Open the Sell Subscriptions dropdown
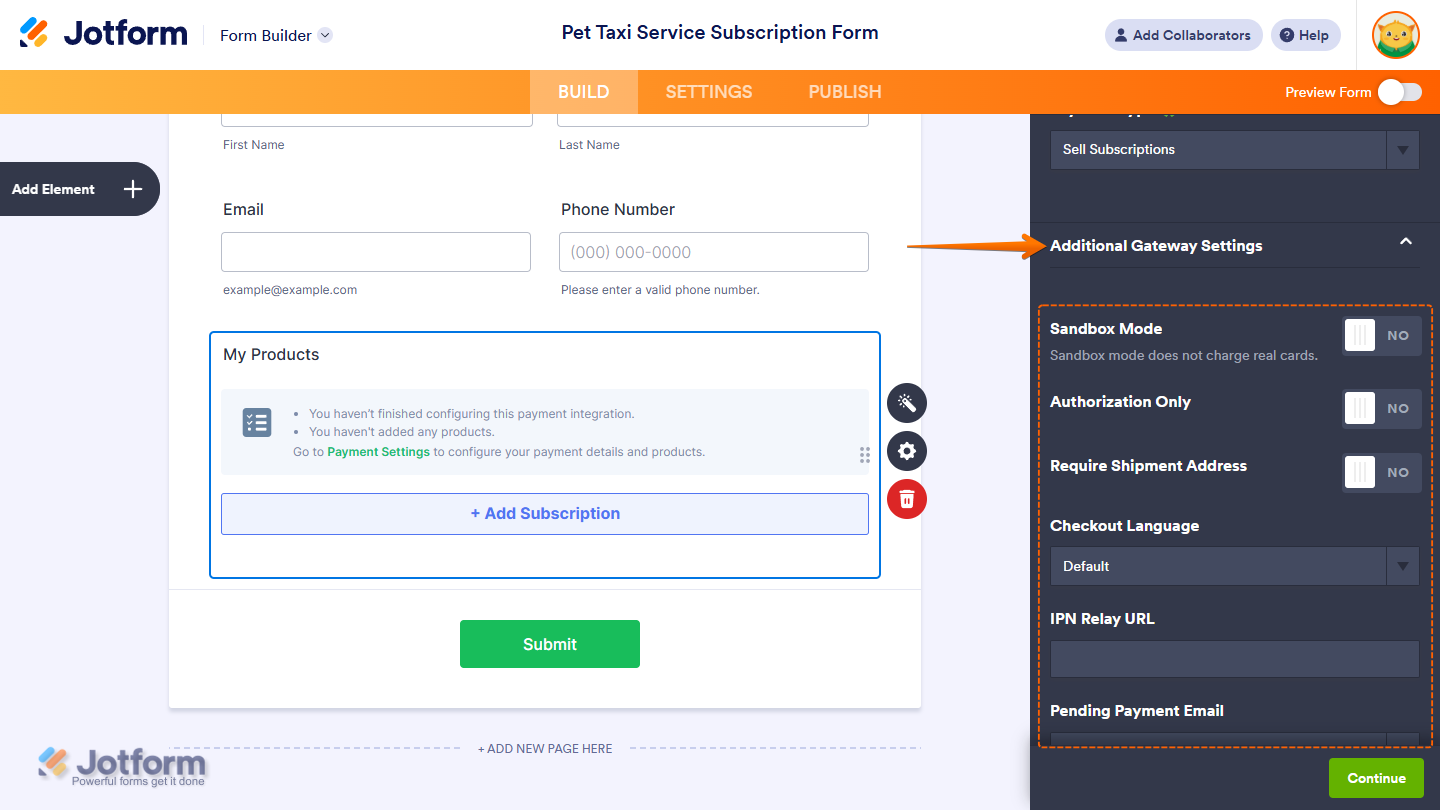1440x810 pixels. coord(1403,149)
